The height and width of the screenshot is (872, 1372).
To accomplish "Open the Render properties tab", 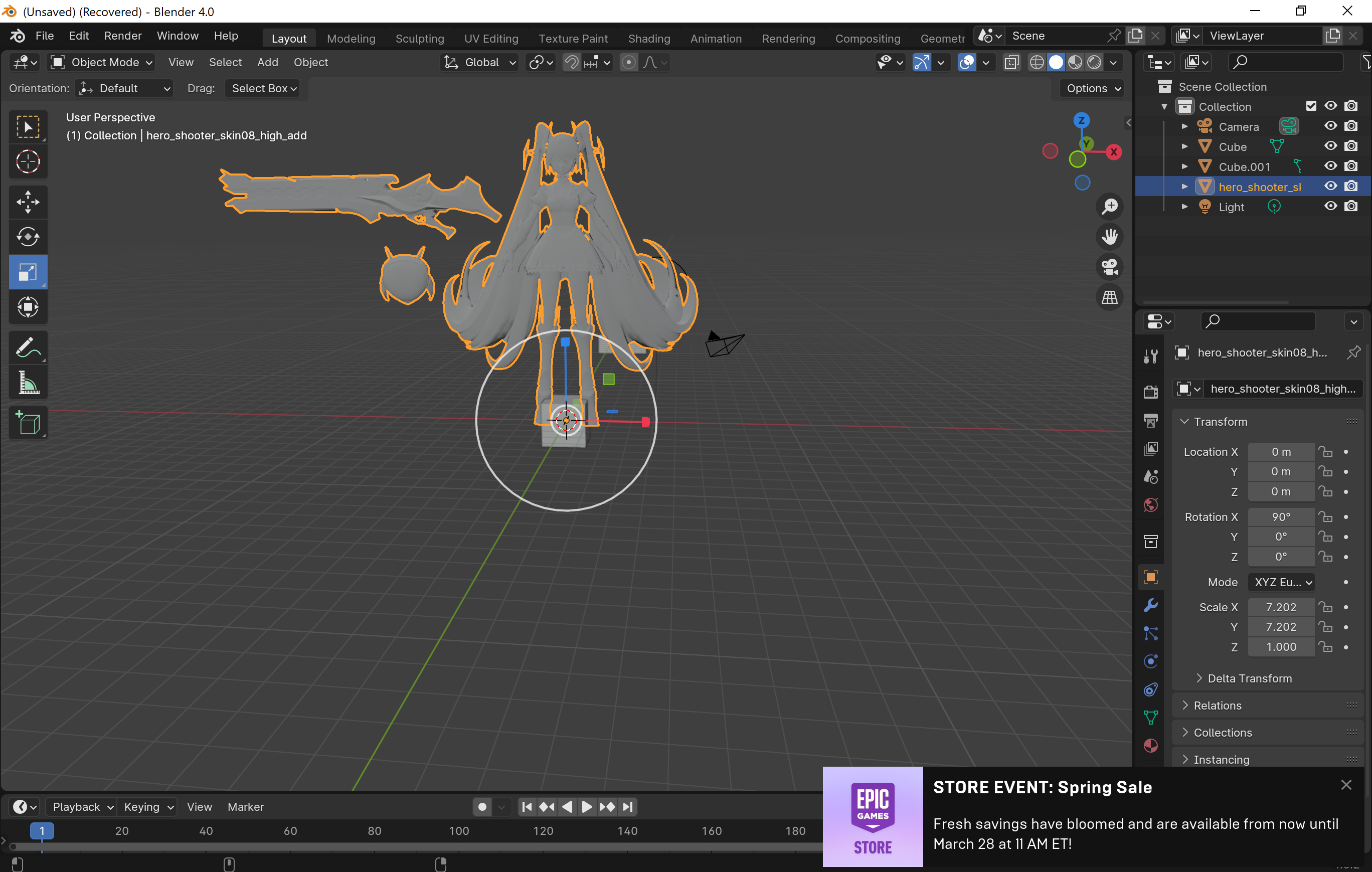I will (1150, 391).
